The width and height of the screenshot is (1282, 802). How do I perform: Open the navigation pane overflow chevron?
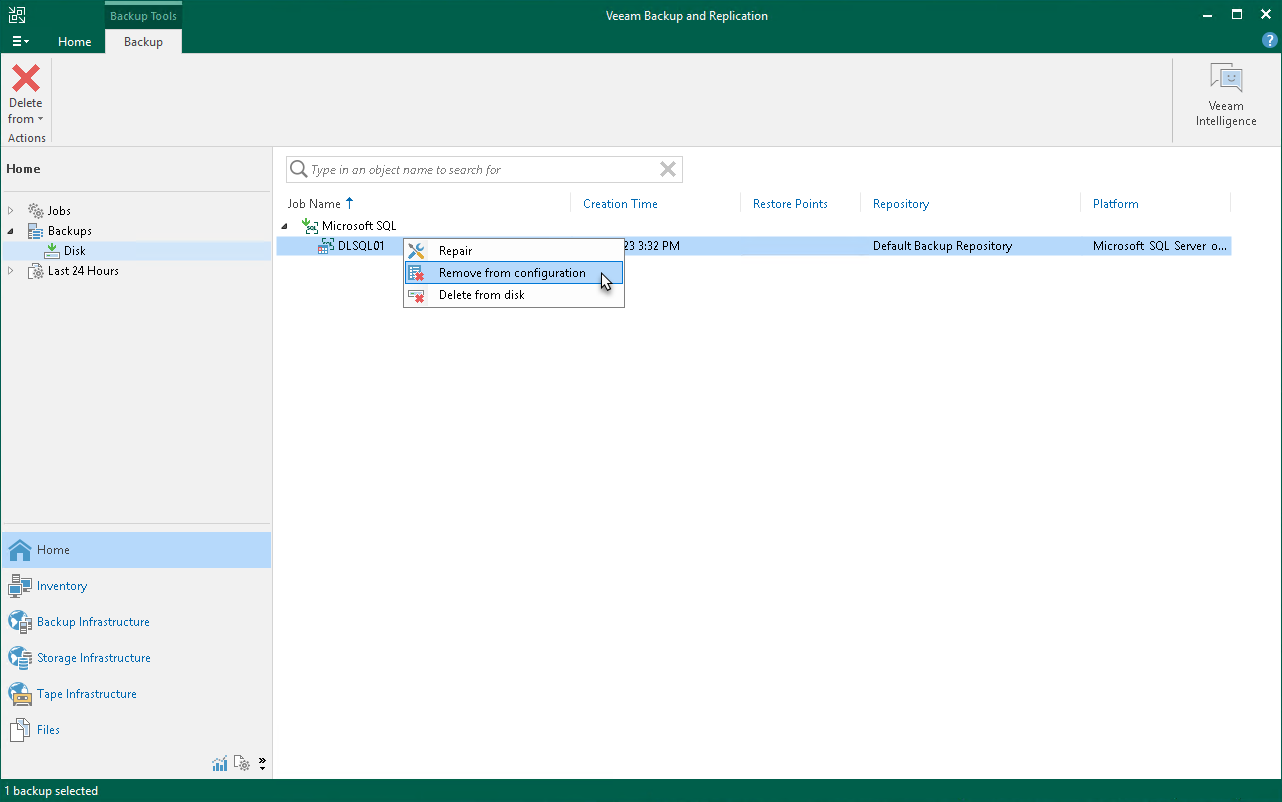click(262, 764)
